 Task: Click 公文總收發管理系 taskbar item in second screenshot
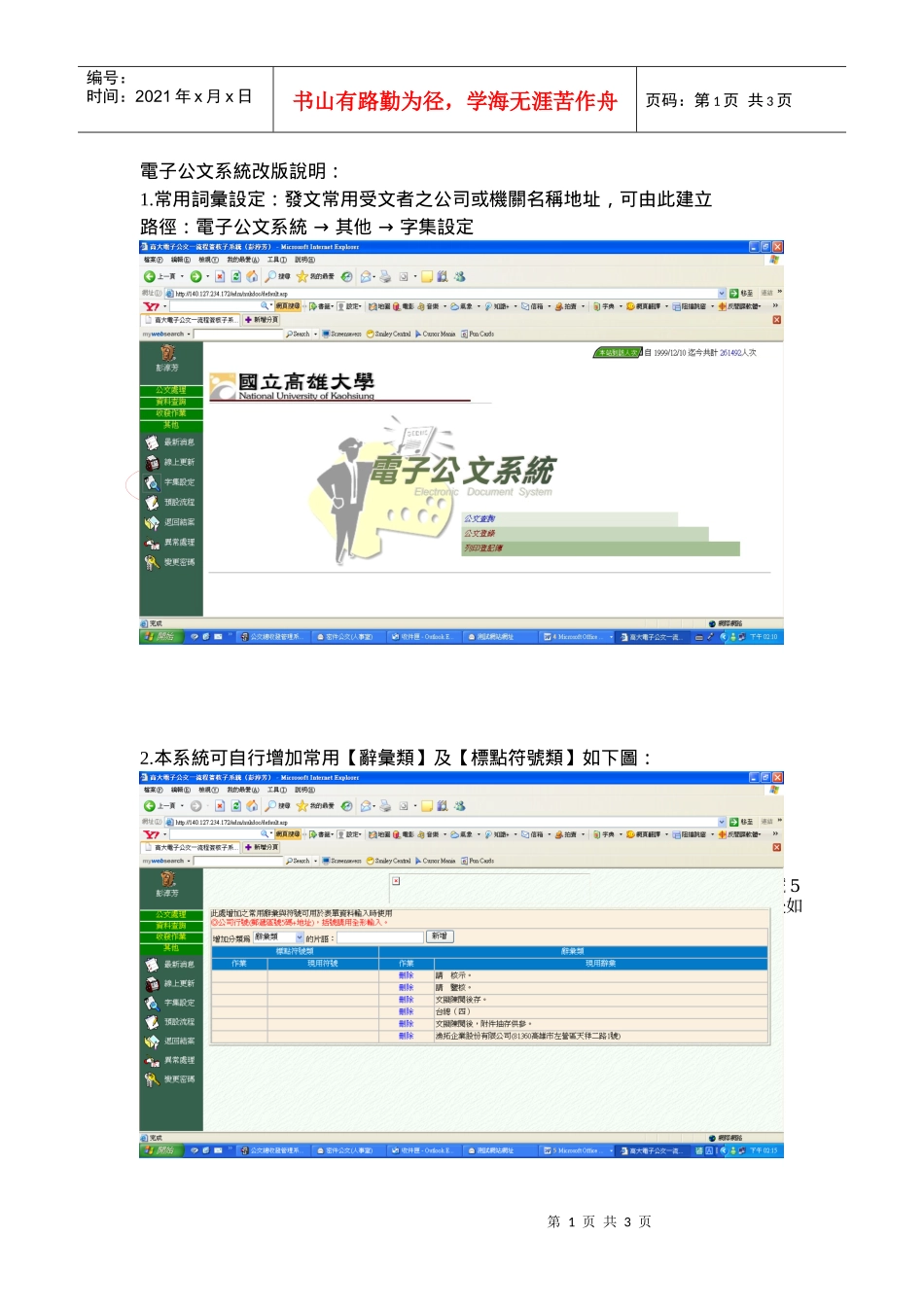pyautogui.click(x=272, y=1150)
